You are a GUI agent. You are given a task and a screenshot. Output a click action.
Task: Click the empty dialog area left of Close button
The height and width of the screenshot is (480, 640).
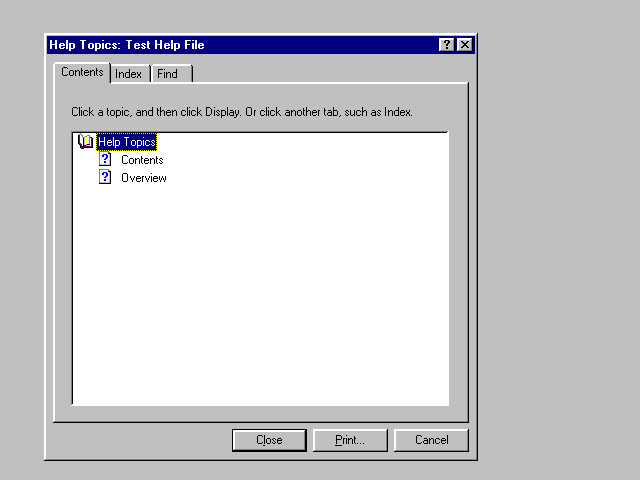click(x=140, y=440)
